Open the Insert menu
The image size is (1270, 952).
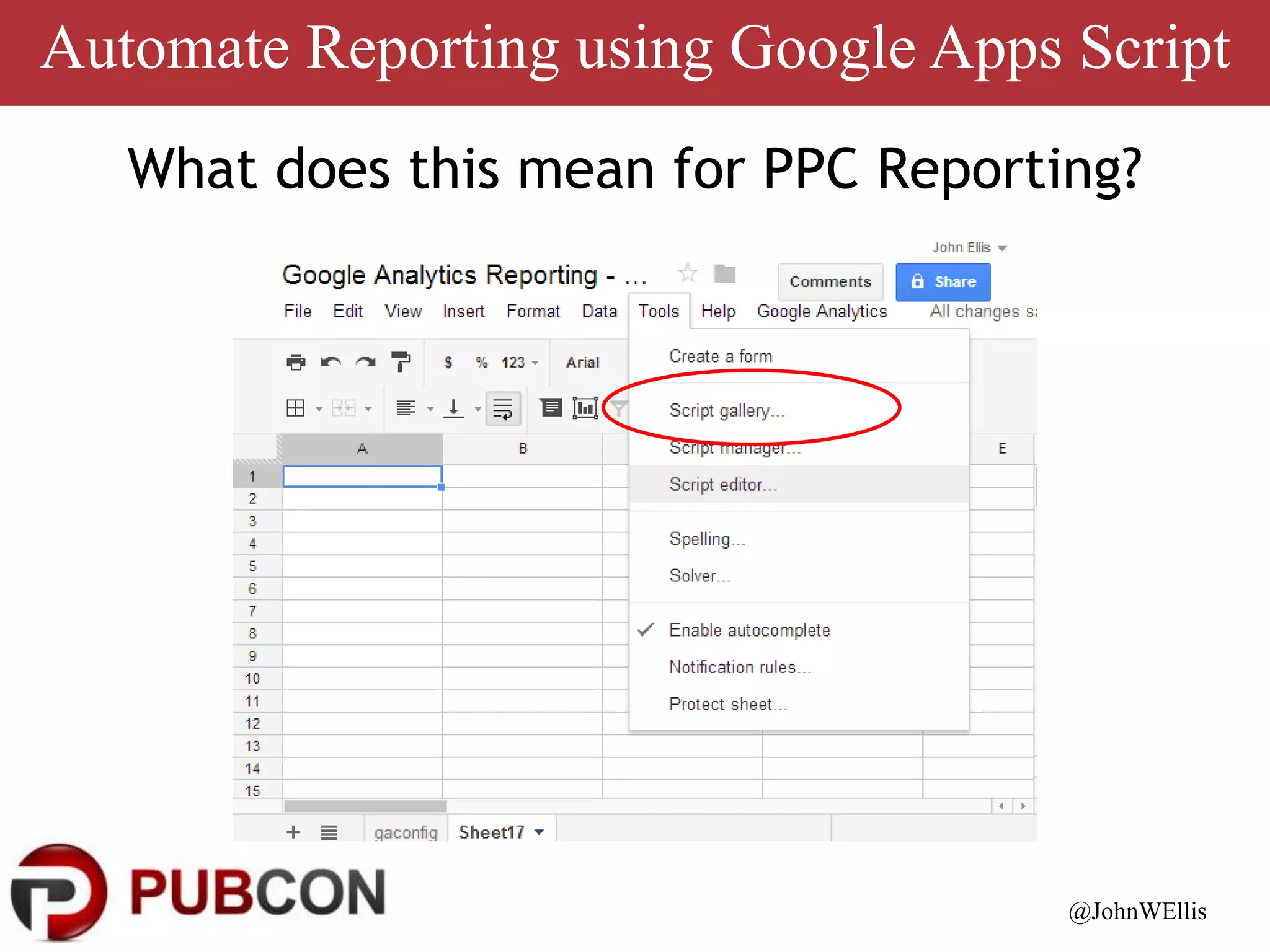click(x=463, y=311)
